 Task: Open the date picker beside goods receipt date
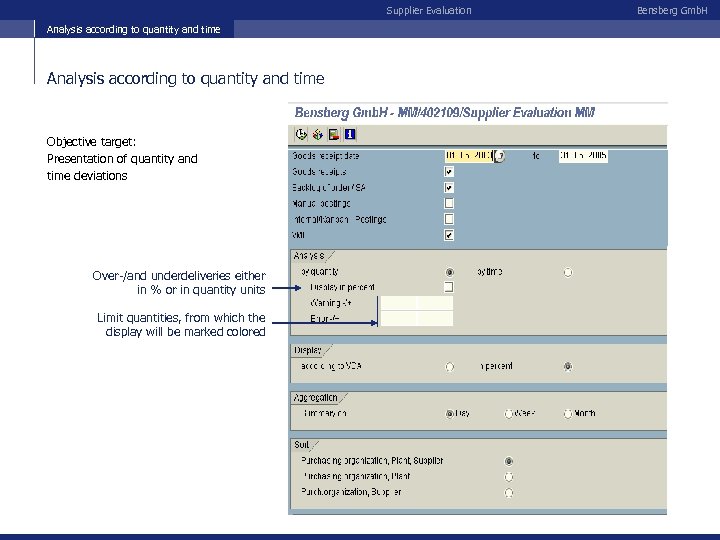tap(499, 156)
